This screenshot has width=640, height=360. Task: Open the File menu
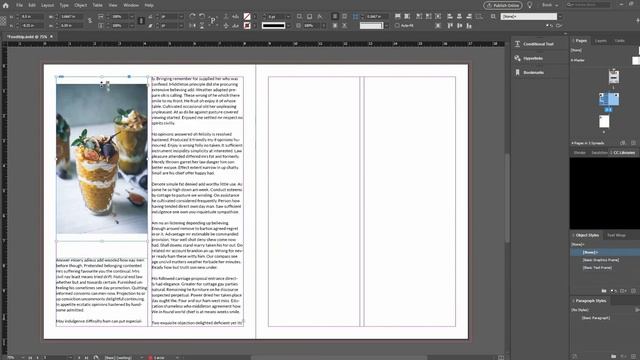pos(19,5)
